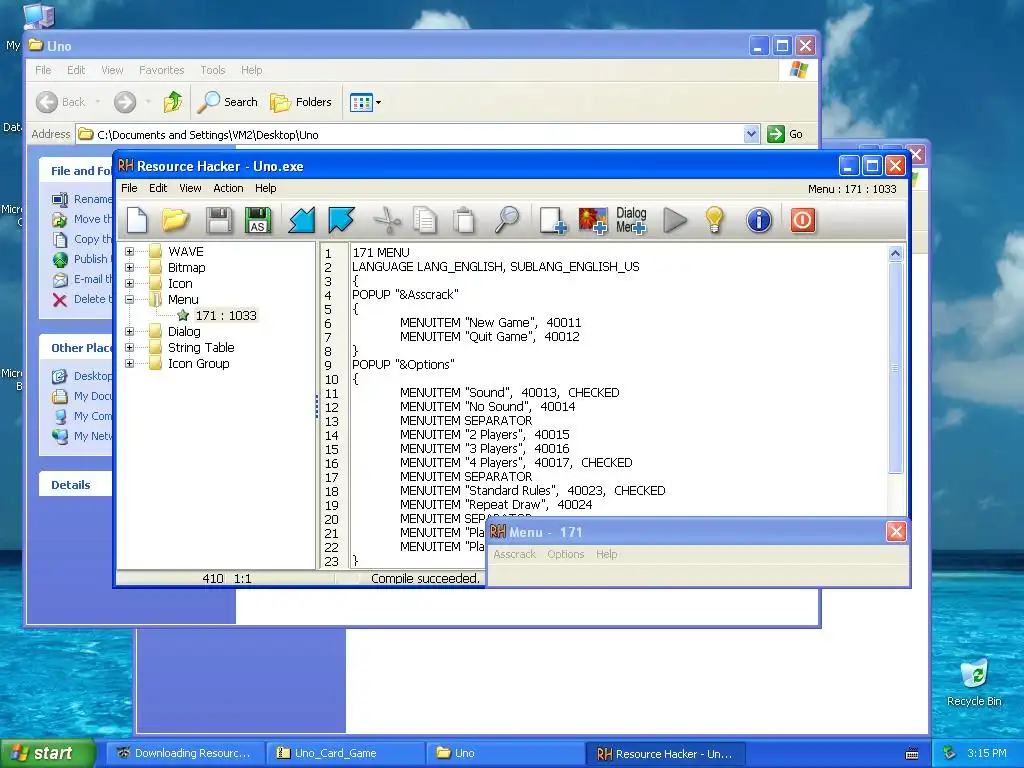The image size is (1024, 768).
Task: Click the yellow light bulb icon
Action: pyautogui.click(x=714, y=220)
